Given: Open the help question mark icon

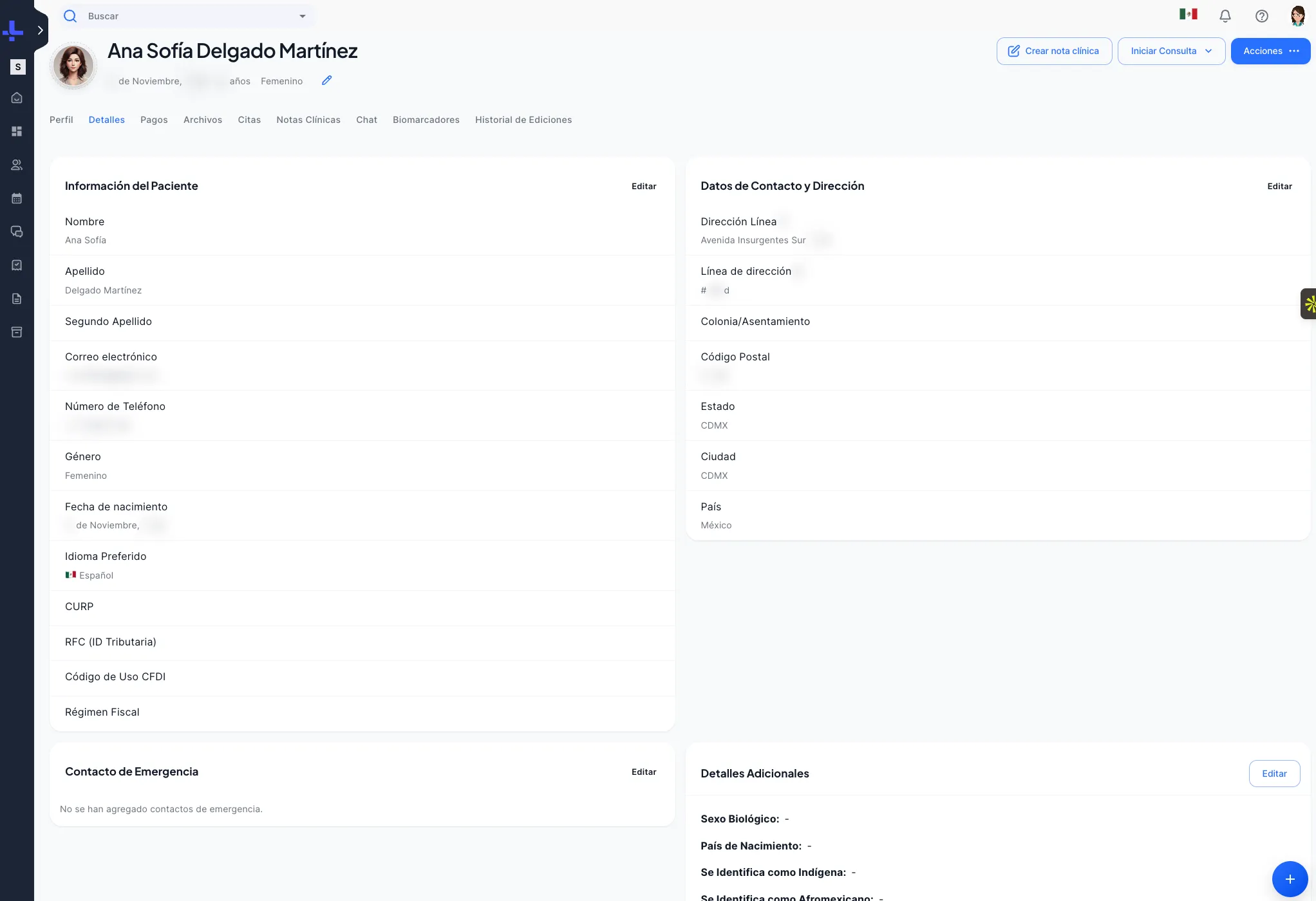Looking at the screenshot, I should pyautogui.click(x=1262, y=16).
